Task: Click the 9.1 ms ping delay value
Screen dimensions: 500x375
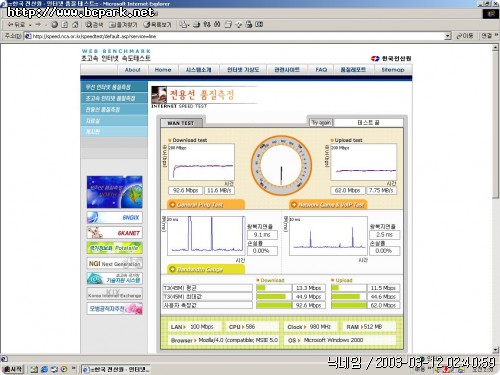Action: coord(262,235)
